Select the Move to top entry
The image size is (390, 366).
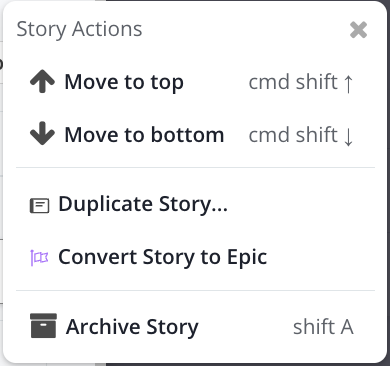[192, 82]
